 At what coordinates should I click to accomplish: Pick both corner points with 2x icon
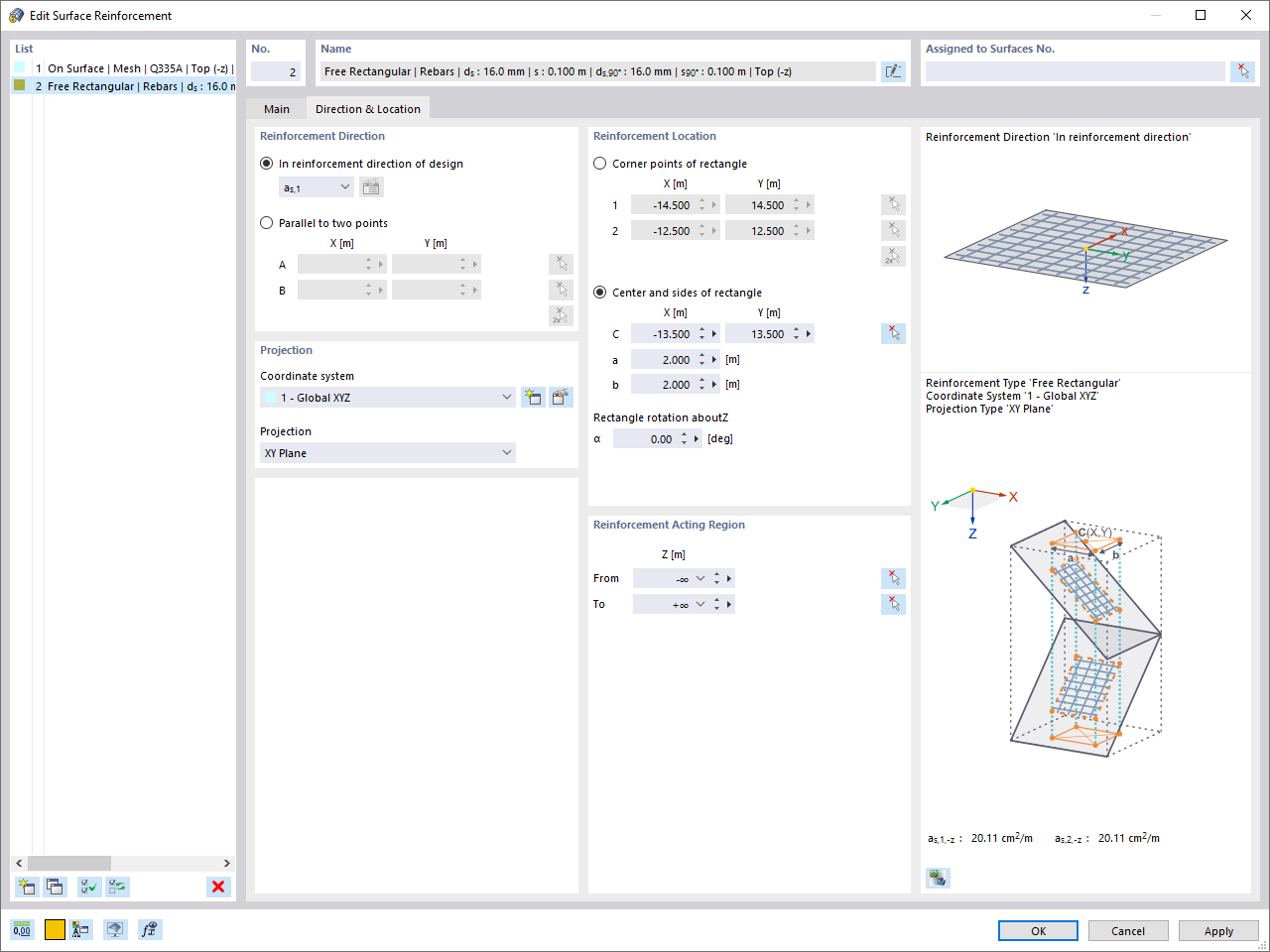893,257
